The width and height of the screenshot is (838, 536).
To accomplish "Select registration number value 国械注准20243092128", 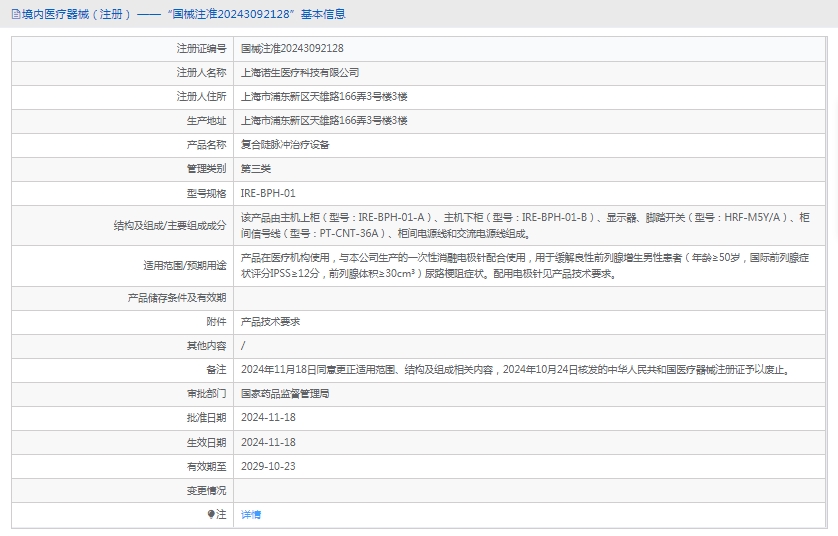I will (292, 48).
